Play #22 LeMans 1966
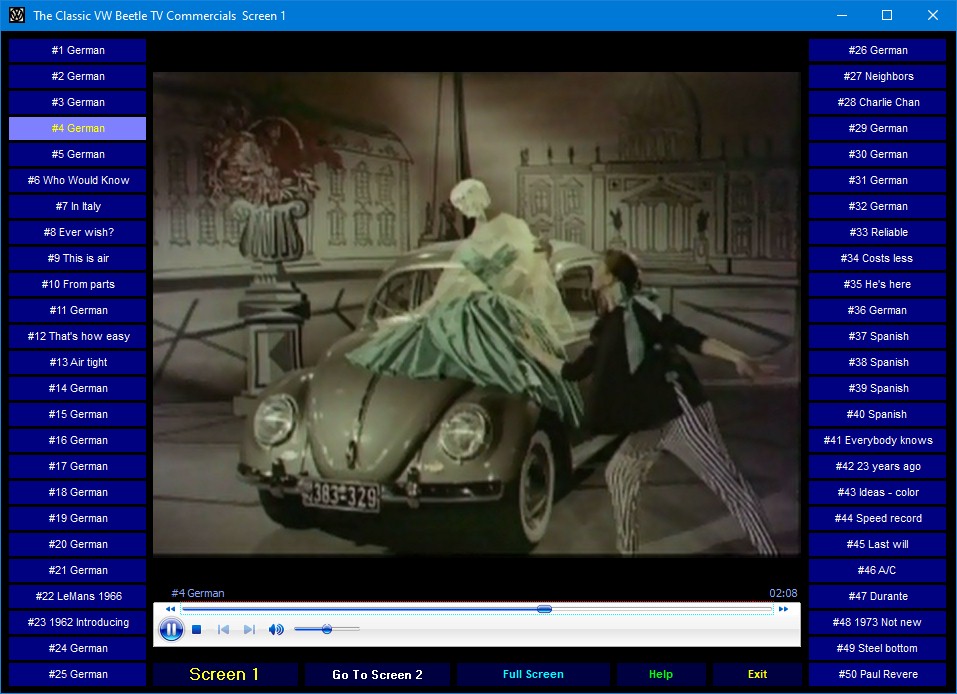957x694 pixels. coord(78,596)
